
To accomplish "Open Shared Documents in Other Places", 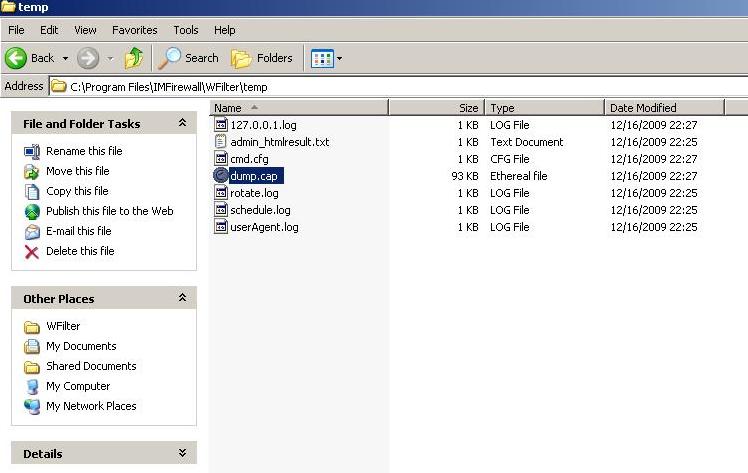I will tap(91, 366).
